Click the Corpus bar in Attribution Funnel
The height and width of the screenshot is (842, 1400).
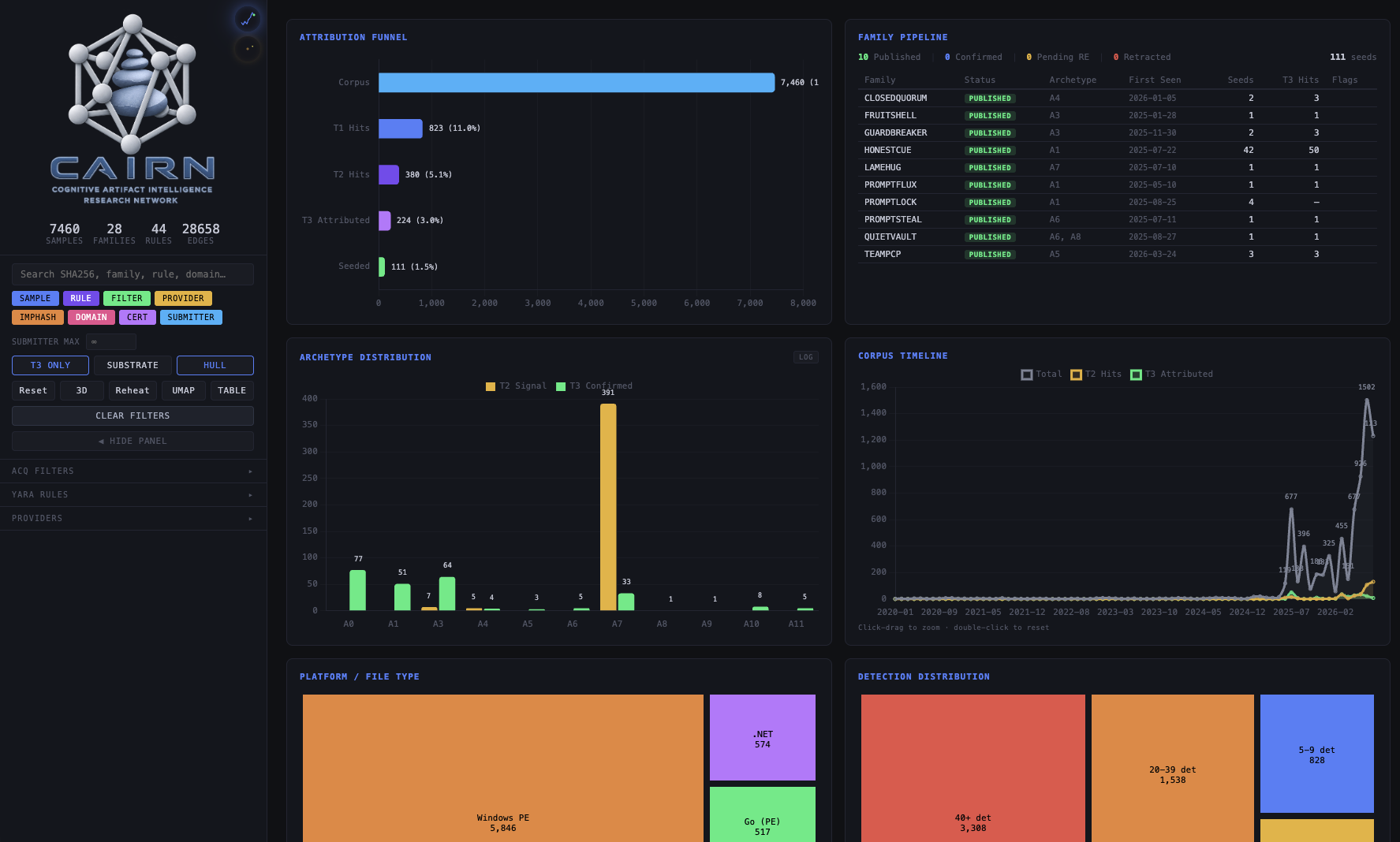point(577,83)
